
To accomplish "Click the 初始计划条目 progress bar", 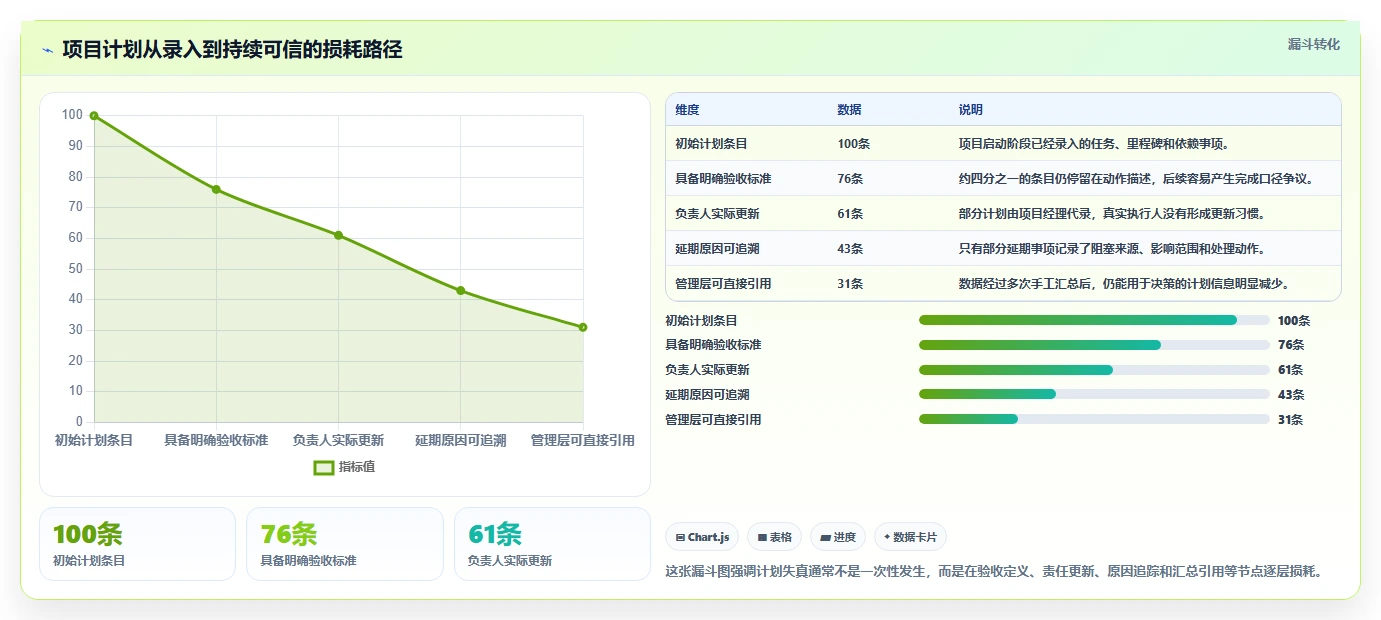I will coord(1094,320).
